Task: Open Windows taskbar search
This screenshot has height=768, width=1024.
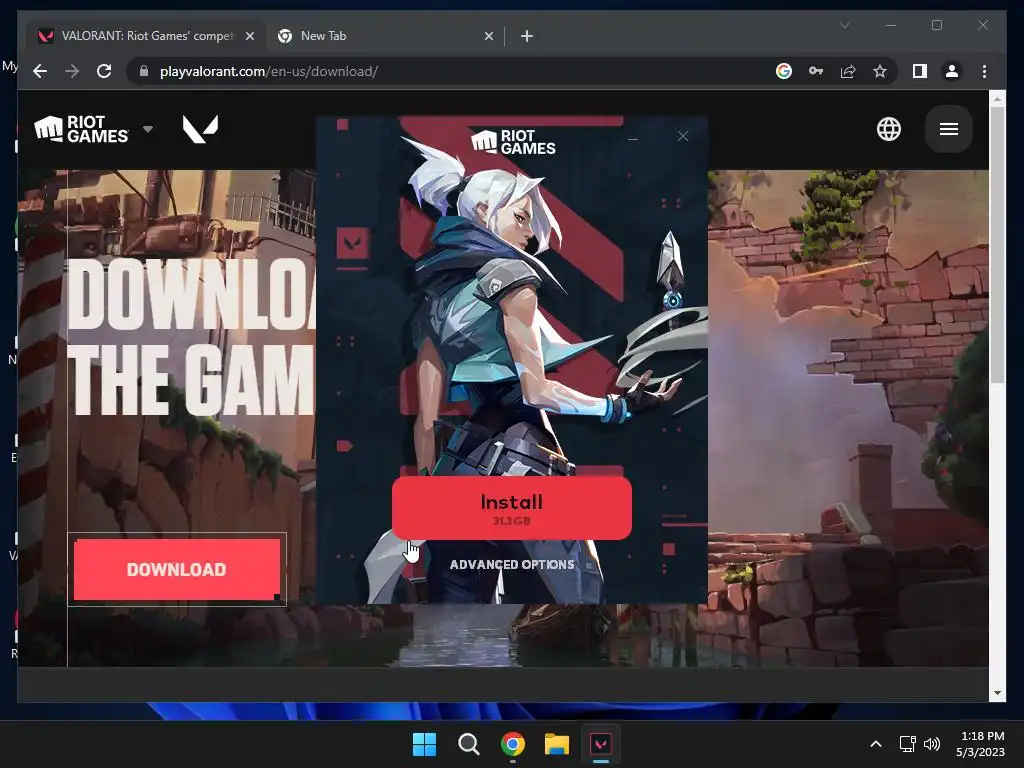Action: click(468, 744)
